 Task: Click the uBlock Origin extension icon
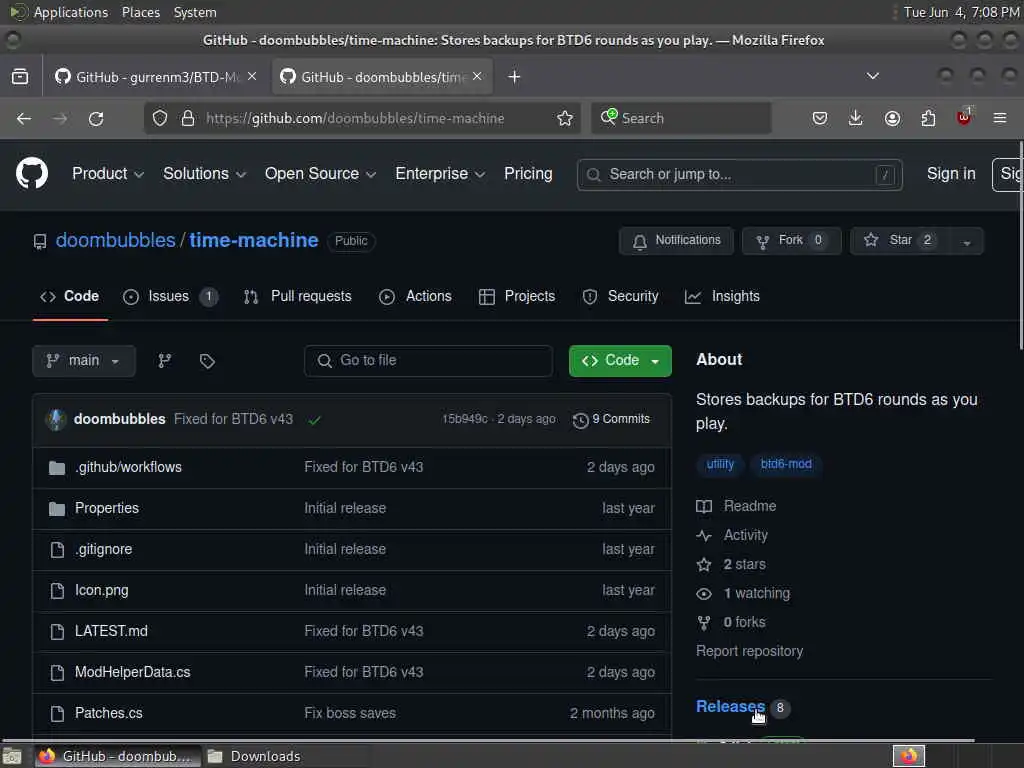click(965, 117)
